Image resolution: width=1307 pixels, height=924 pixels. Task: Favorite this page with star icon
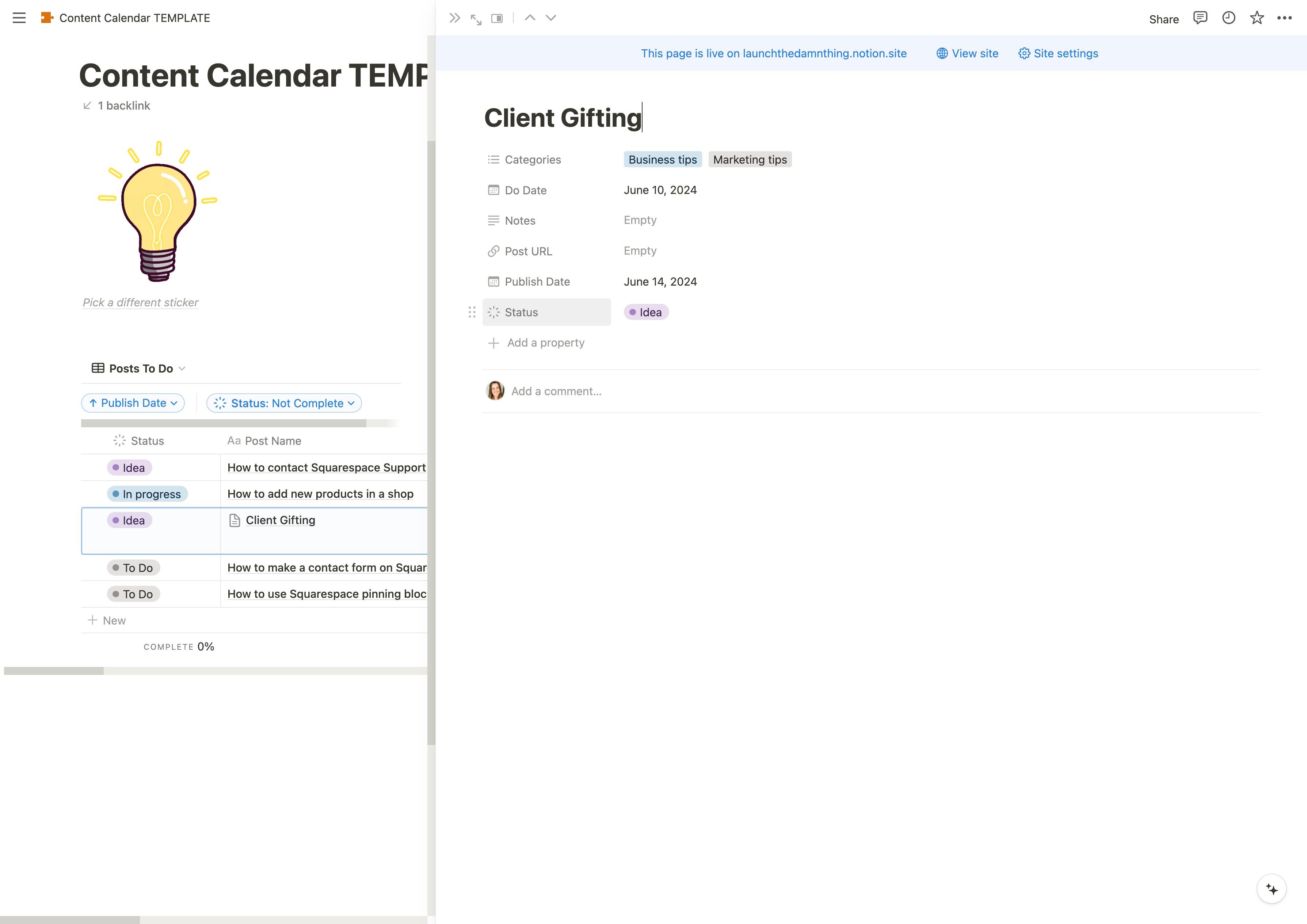point(1256,18)
